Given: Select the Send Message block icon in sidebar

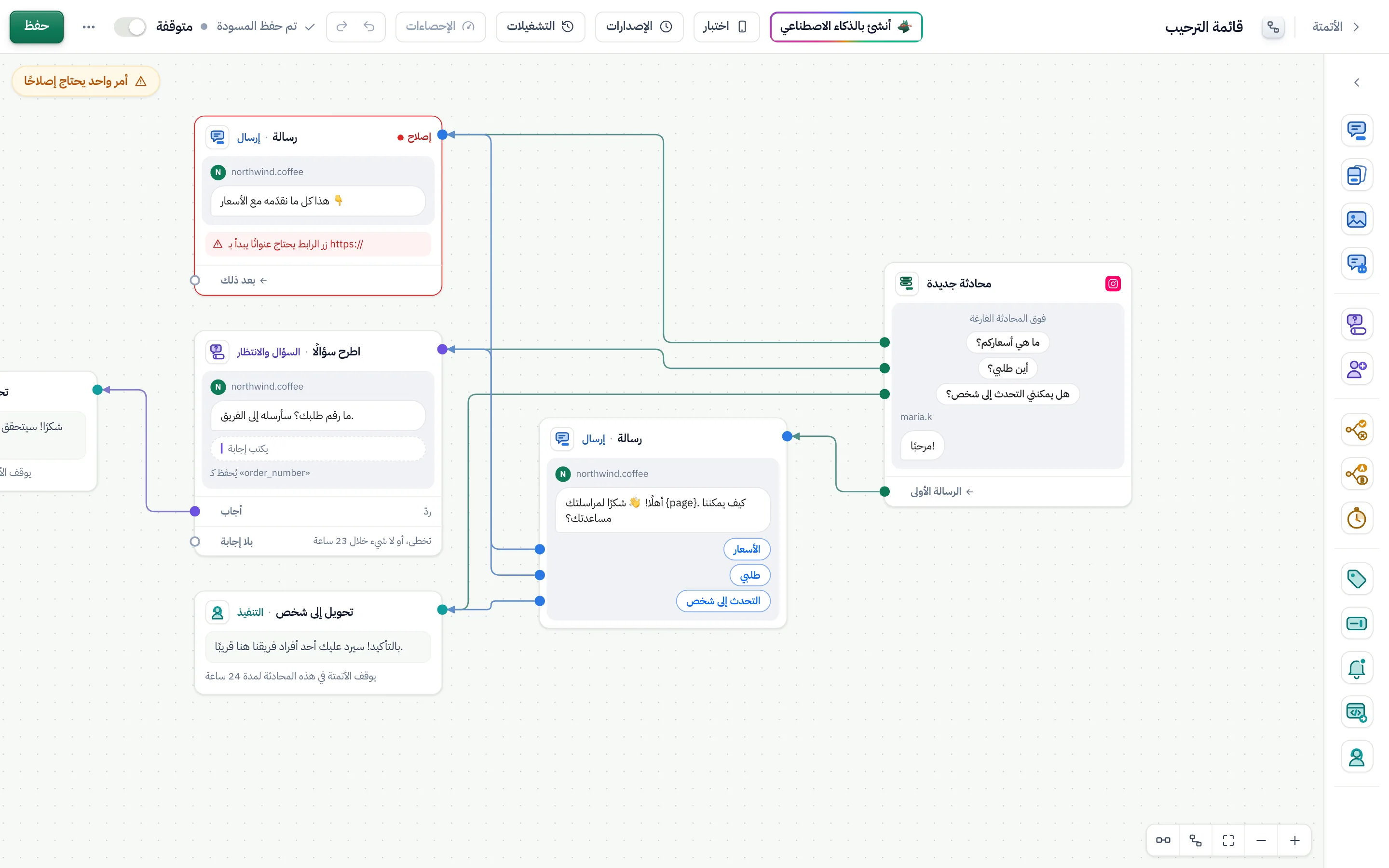Looking at the screenshot, I should [x=1356, y=130].
